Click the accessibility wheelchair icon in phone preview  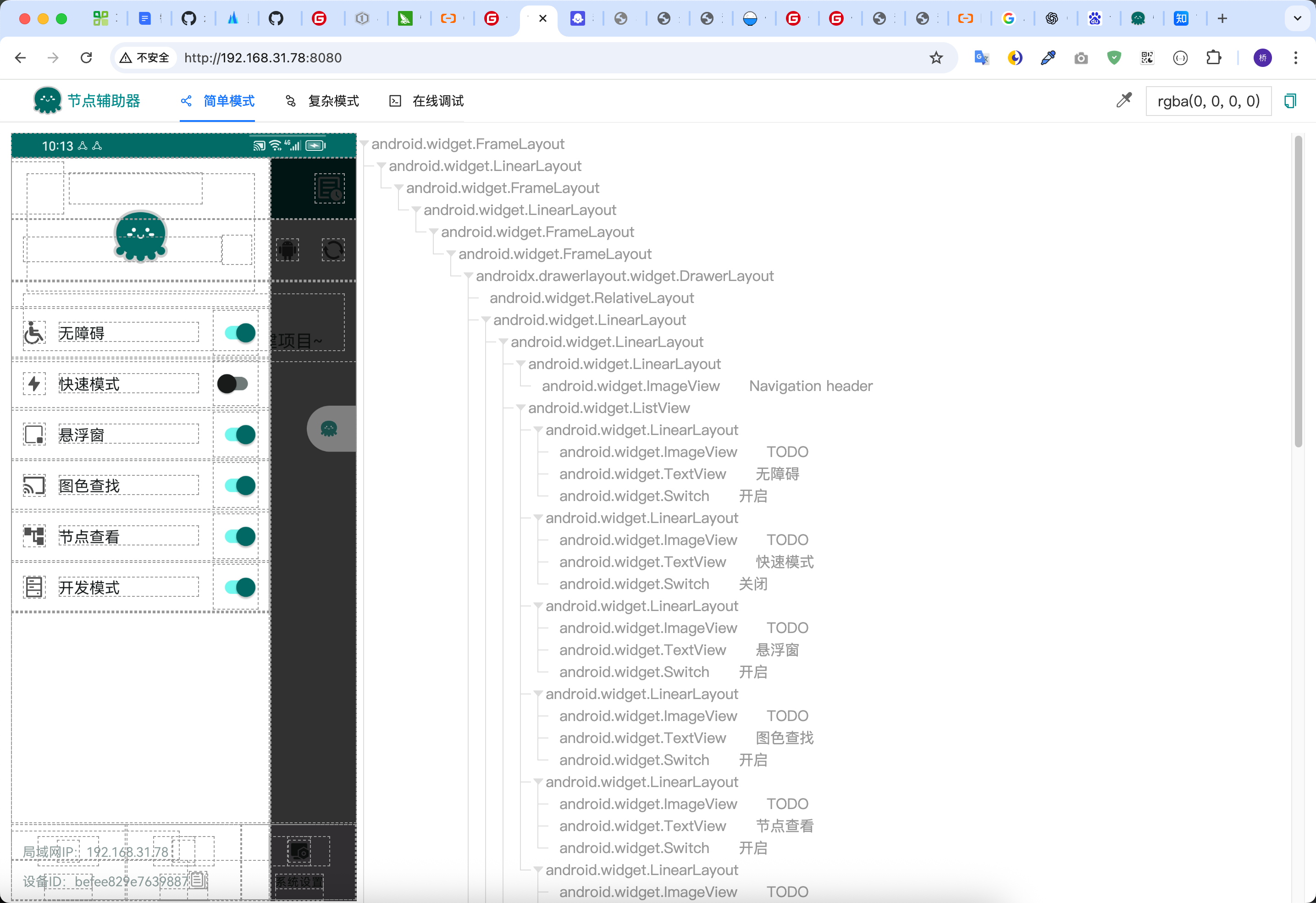(x=34, y=333)
